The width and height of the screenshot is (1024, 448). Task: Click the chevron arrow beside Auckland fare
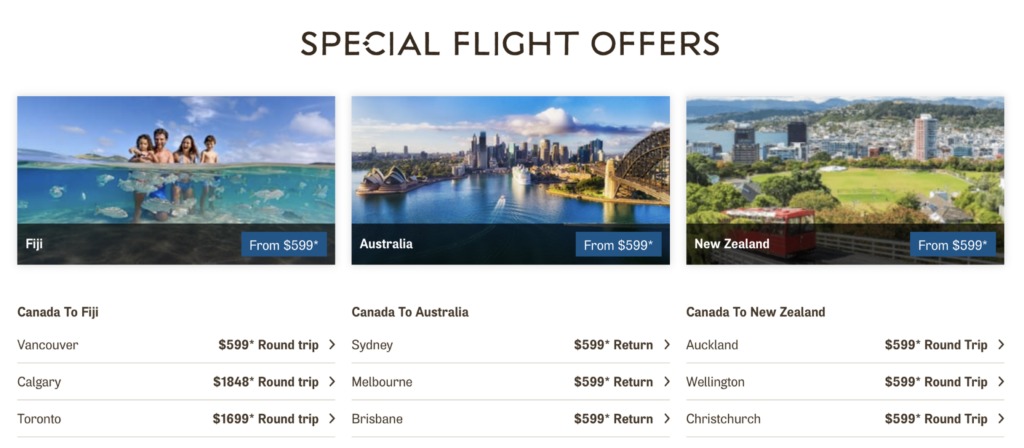point(1000,345)
